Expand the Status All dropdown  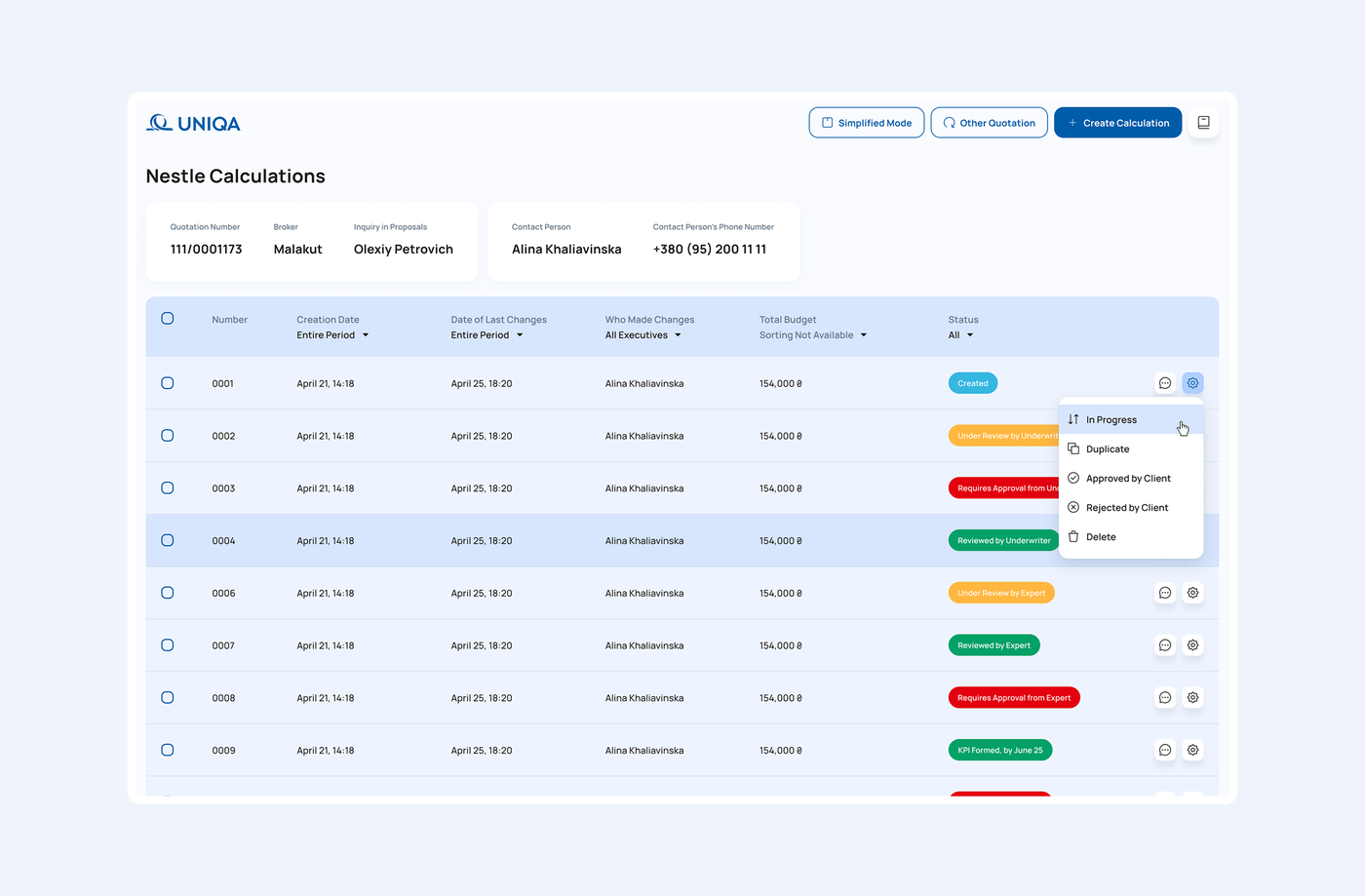pyautogui.click(x=960, y=335)
